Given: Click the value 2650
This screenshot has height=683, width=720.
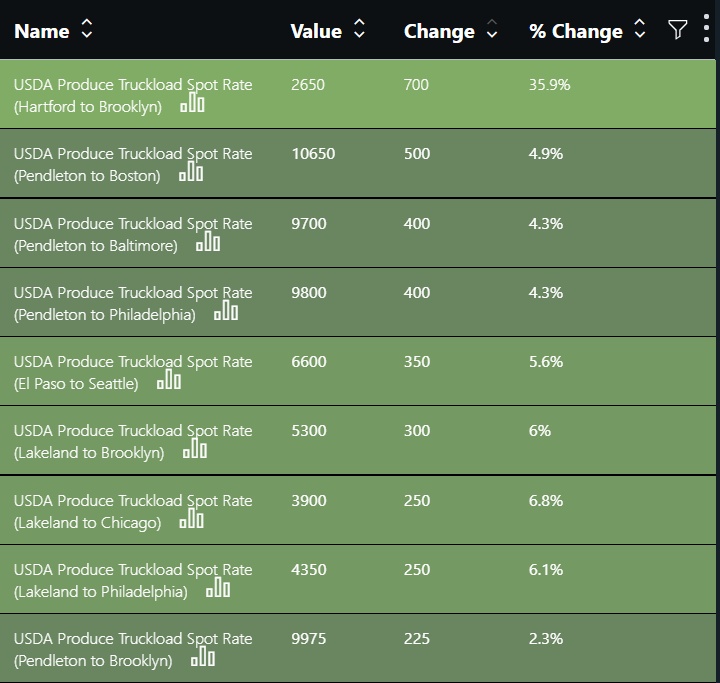Looking at the screenshot, I should pos(308,85).
